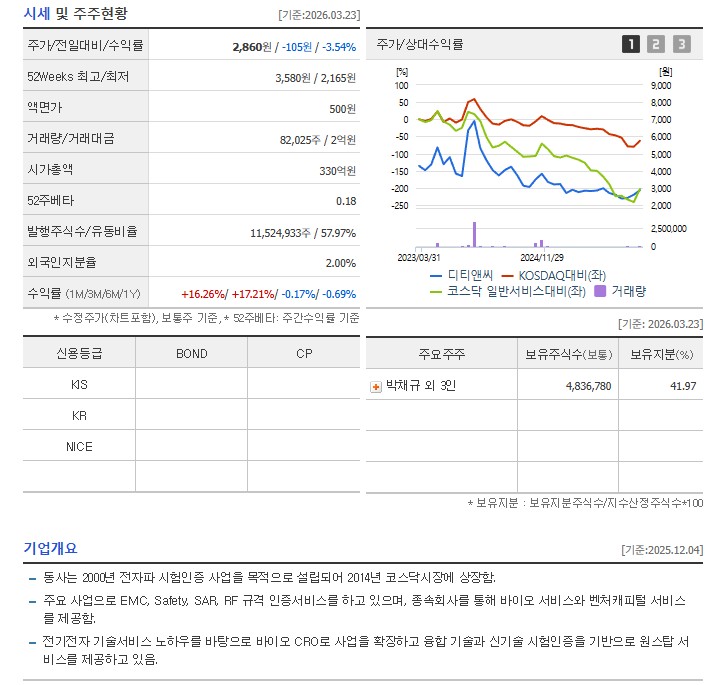Click the 보유주식수(보통) column header

click(x=568, y=354)
